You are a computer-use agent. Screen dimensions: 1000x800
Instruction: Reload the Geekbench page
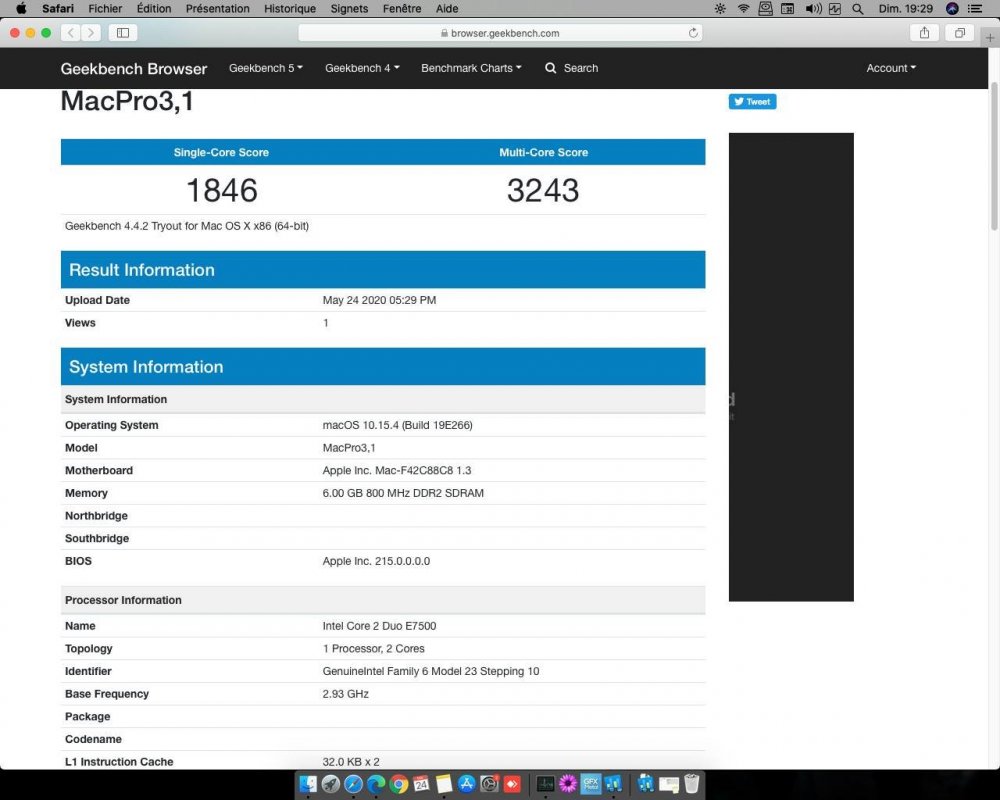(x=693, y=33)
